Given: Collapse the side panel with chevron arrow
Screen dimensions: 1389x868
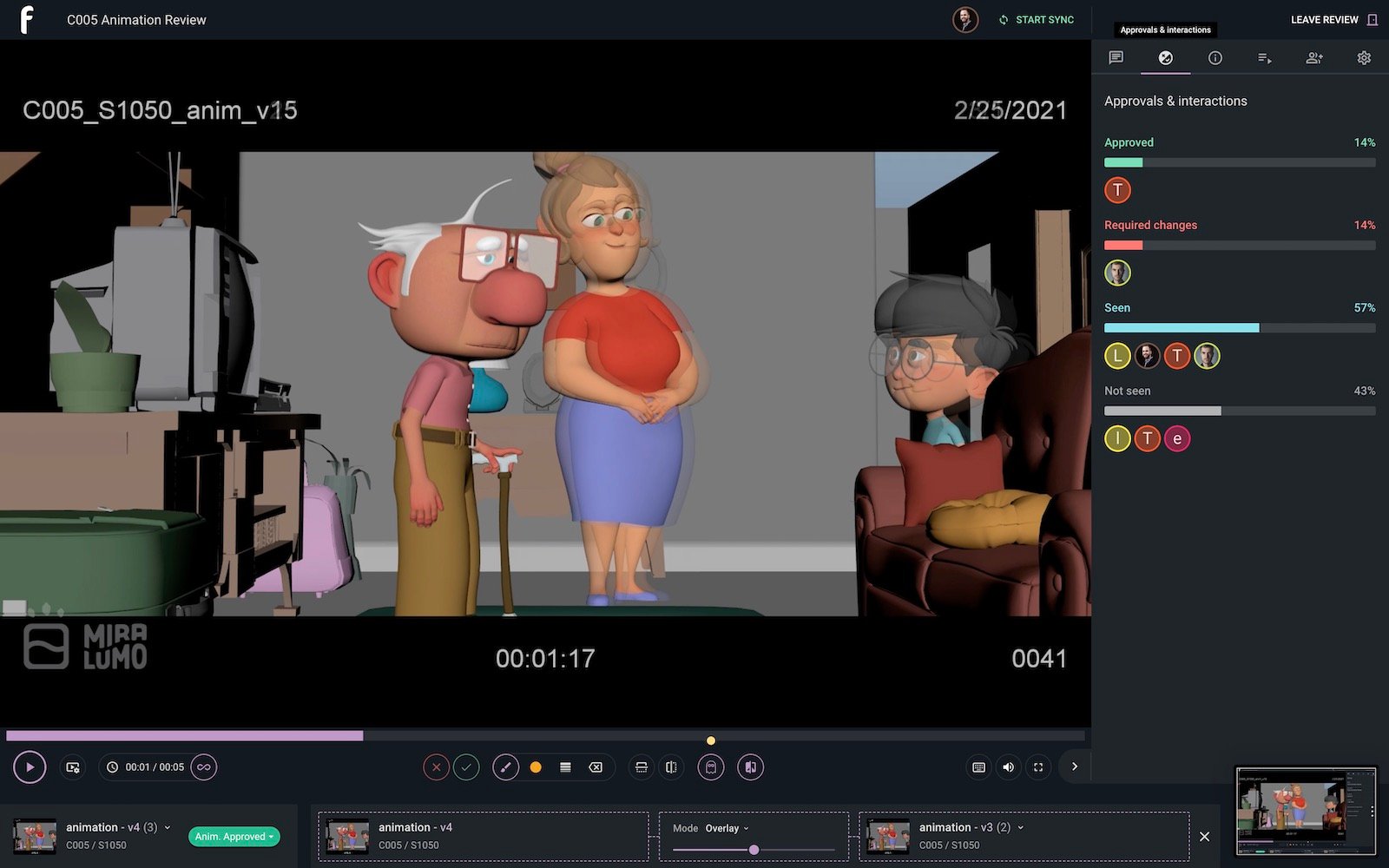Looking at the screenshot, I should (x=1075, y=766).
